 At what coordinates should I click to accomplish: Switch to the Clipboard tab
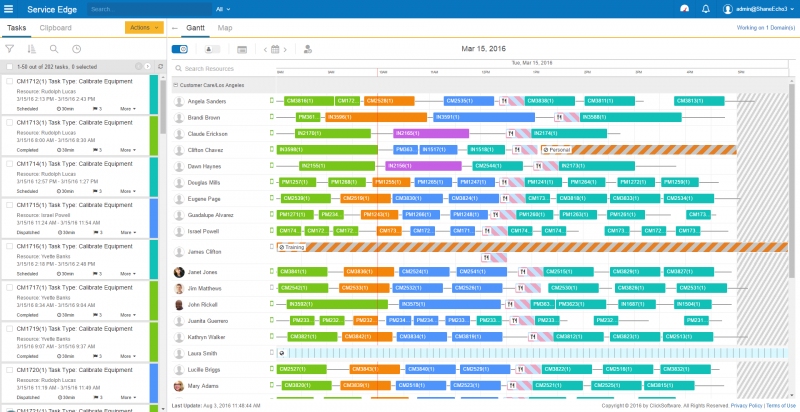pos(56,28)
